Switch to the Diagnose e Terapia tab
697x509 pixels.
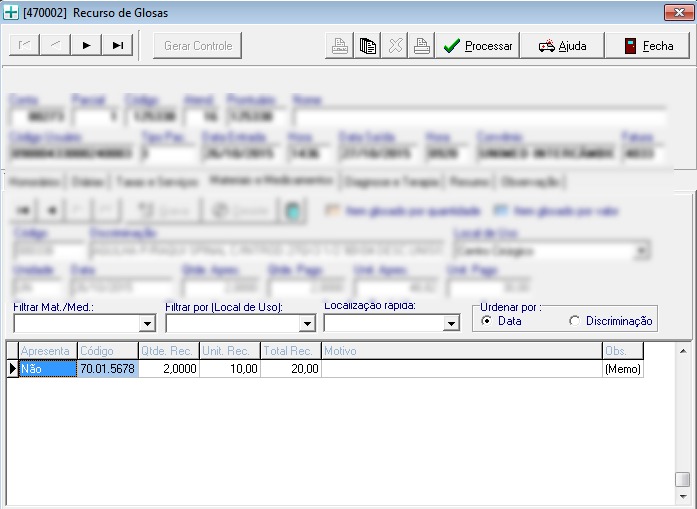tap(391, 182)
